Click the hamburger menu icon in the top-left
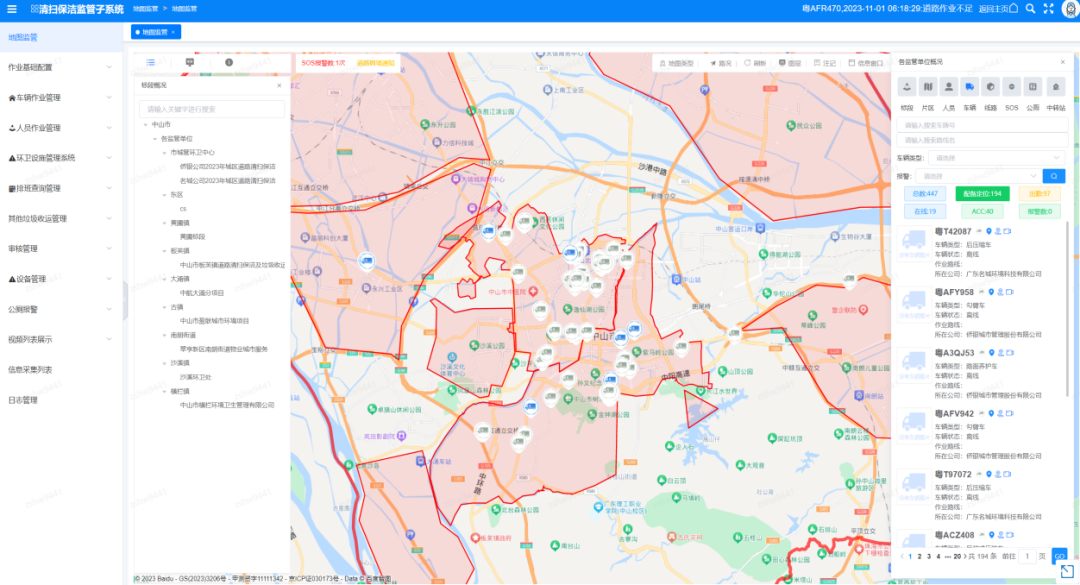 [12, 9]
